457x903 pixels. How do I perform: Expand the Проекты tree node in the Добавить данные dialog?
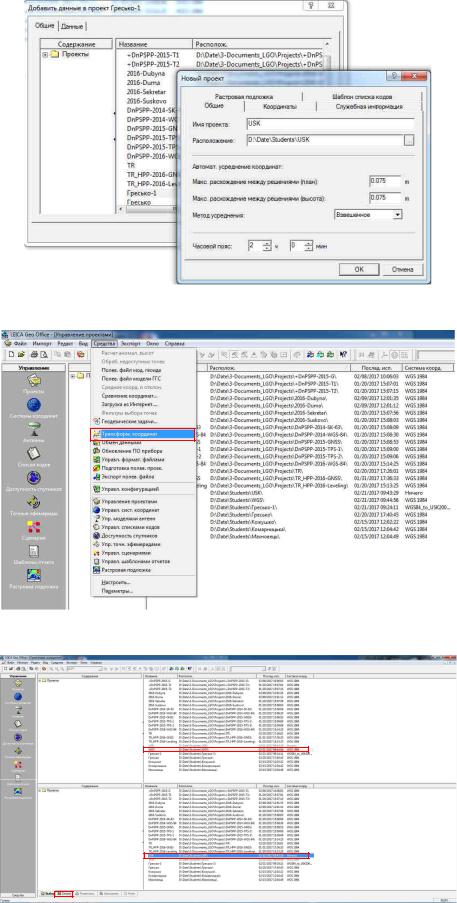pyautogui.click(x=45, y=54)
